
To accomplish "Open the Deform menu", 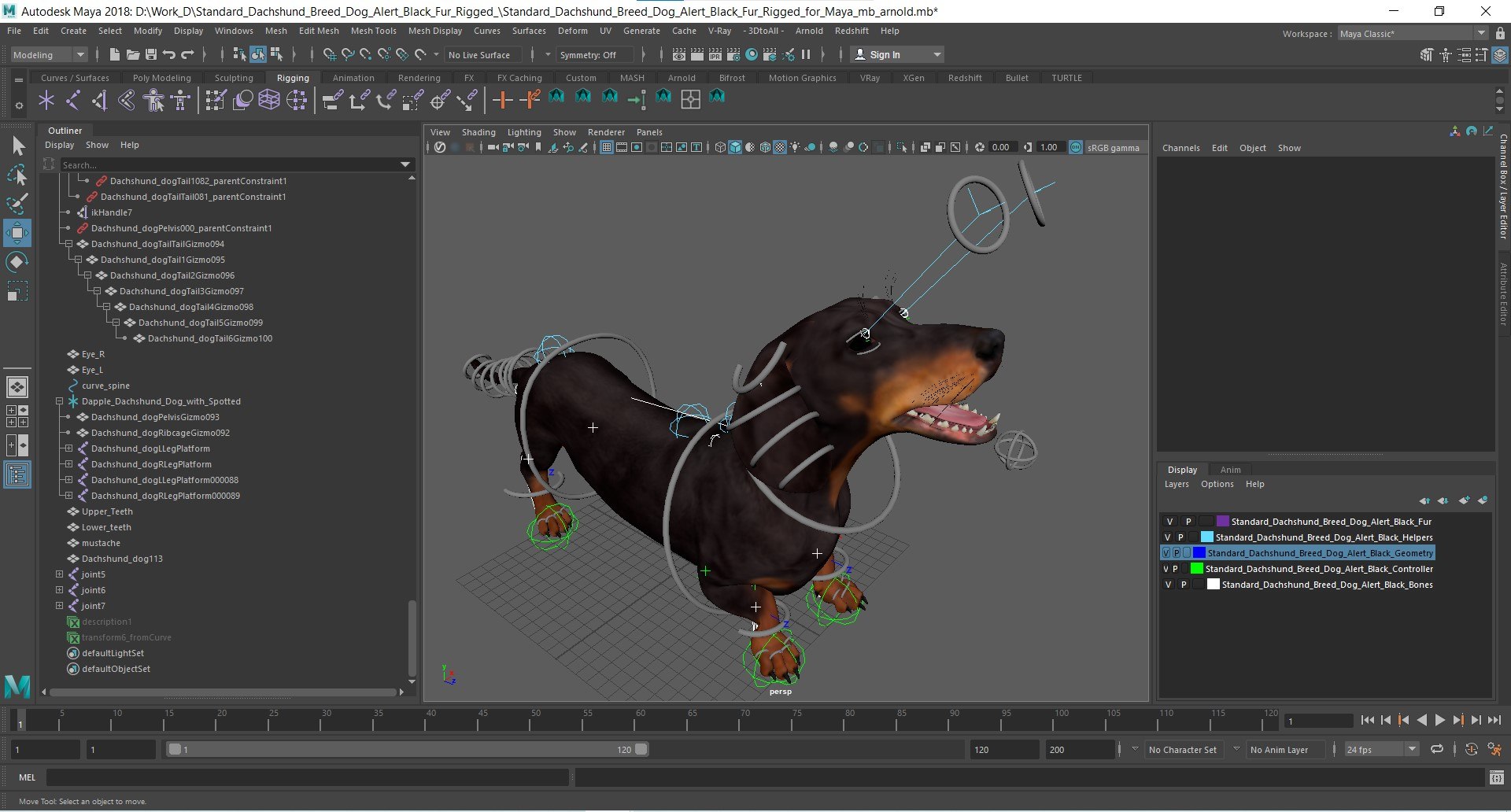I will pyautogui.click(x=572, y=31).
